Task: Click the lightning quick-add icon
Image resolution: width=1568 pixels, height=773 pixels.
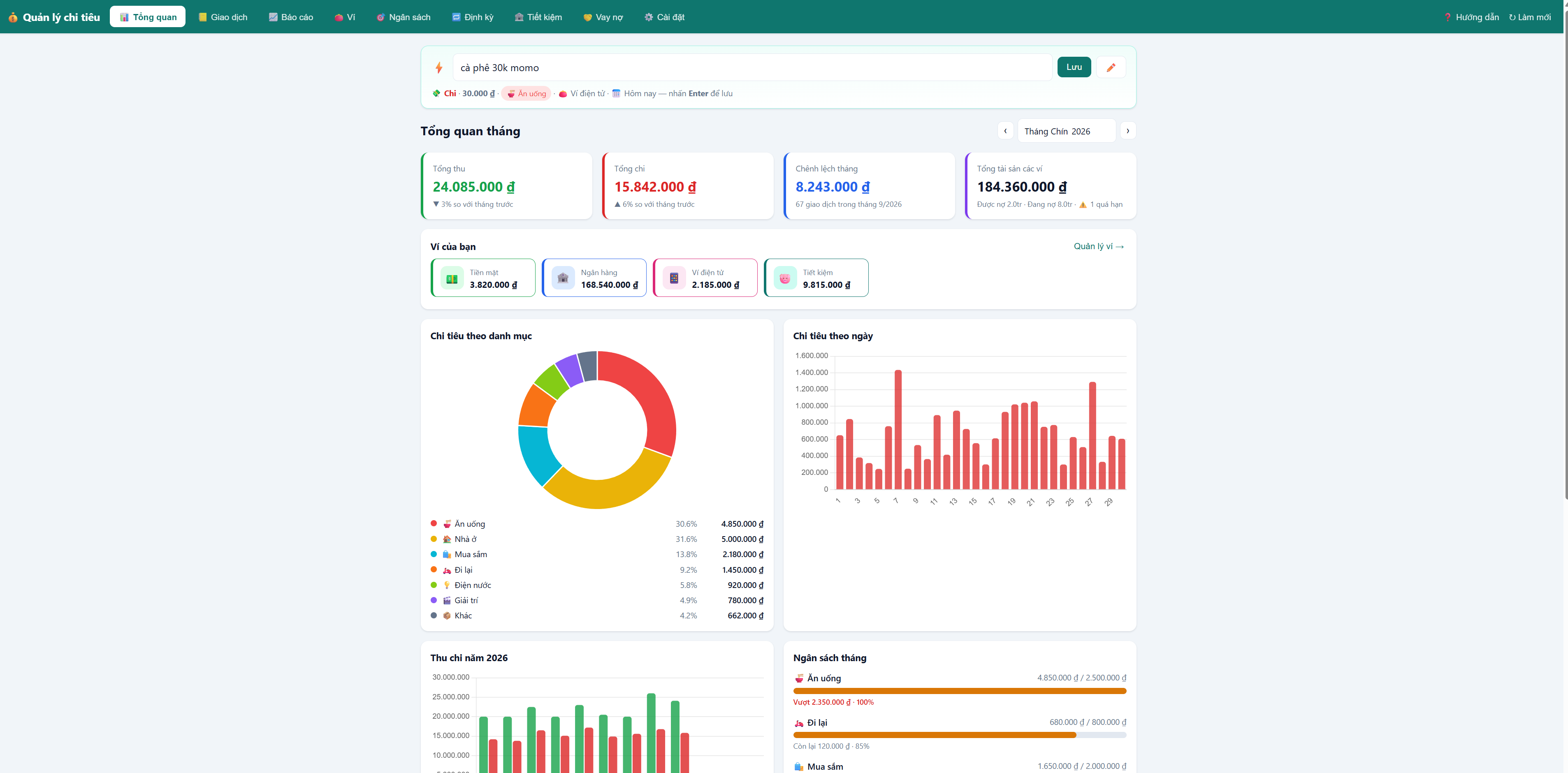Action: click(x=438, y=67)
